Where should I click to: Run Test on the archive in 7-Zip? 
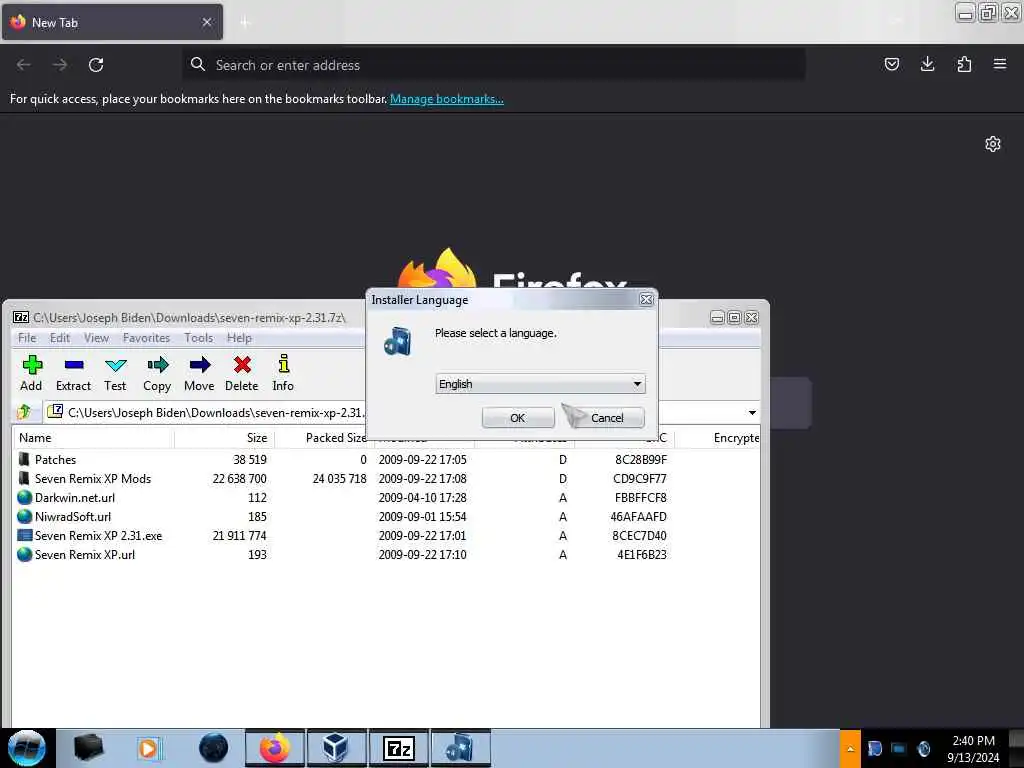pyautogui.click(x=115, y=374)
